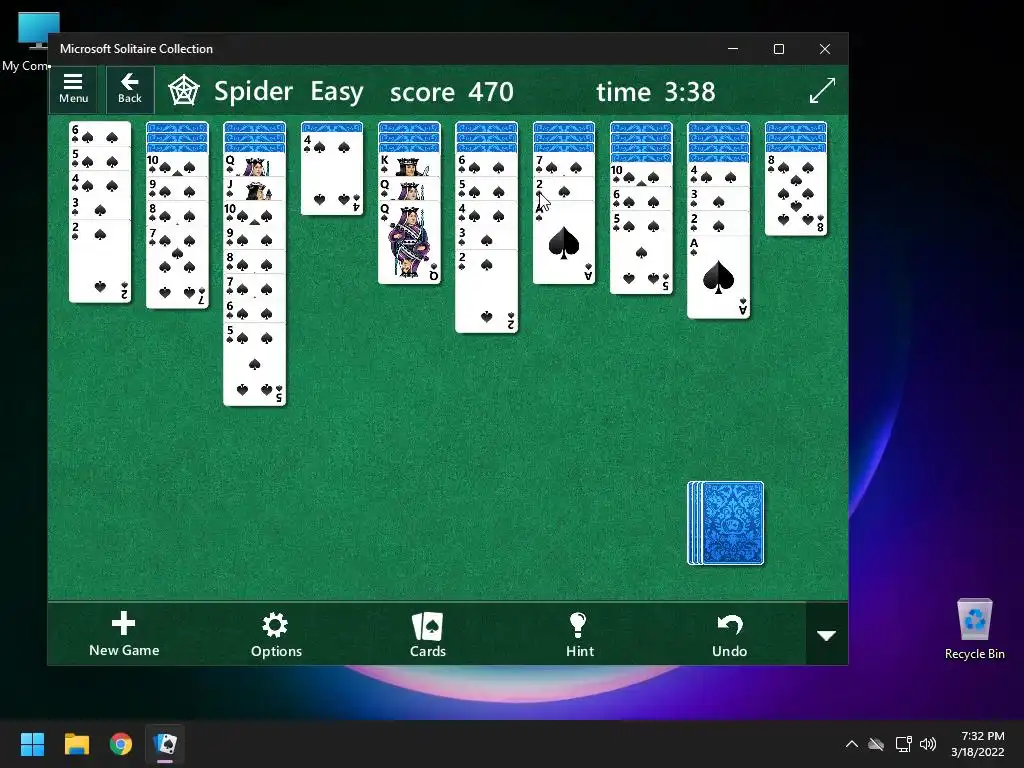Open the Cards button
Image resolution: width=1024 pixels, height=768 pixels.
pyautogui.click(x=428, y=633)
